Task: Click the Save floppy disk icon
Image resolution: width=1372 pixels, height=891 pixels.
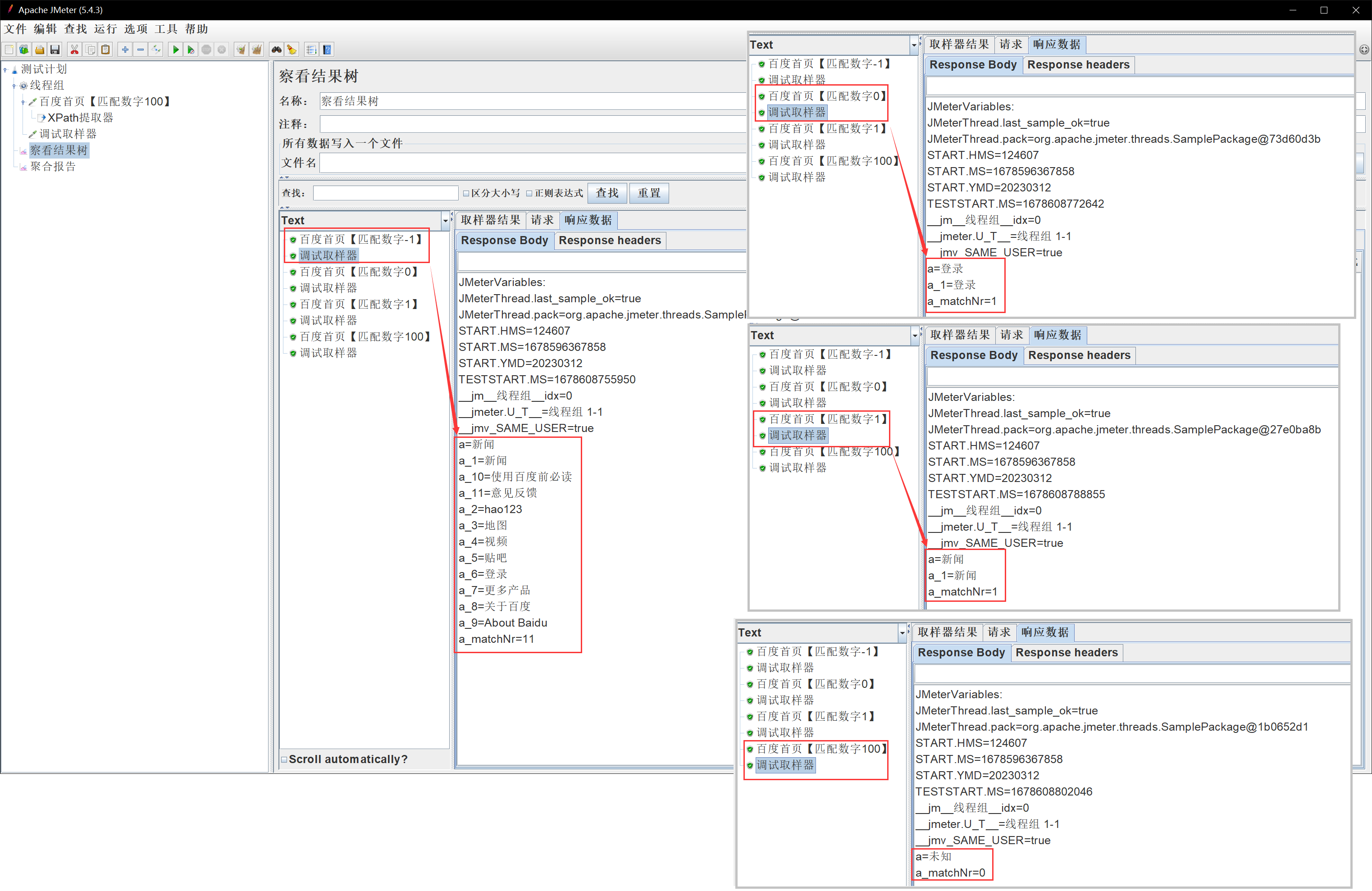Action: tap(55, 50)
